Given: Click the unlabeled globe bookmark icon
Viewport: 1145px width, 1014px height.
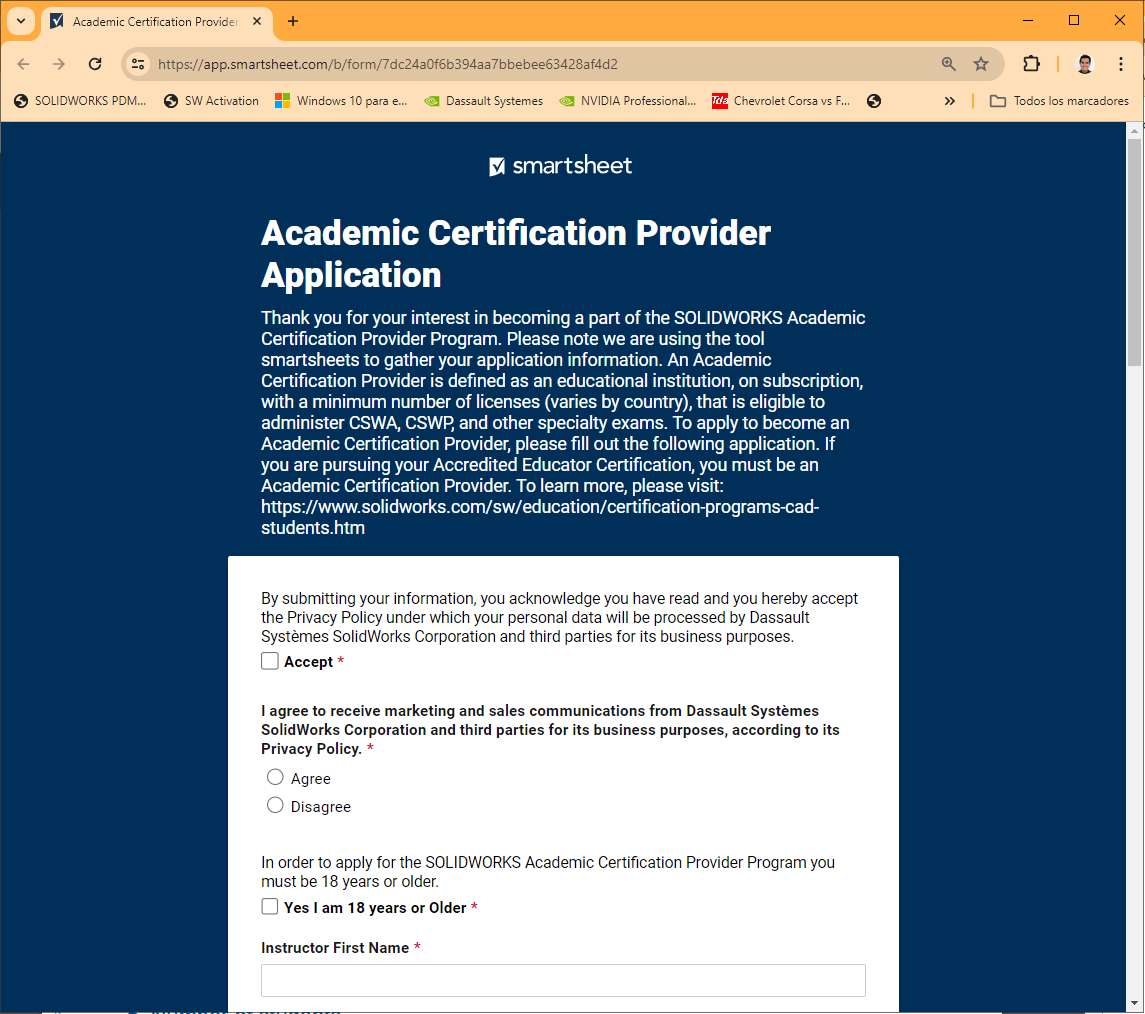Looking at the screenshot, I should pos(874,101).
